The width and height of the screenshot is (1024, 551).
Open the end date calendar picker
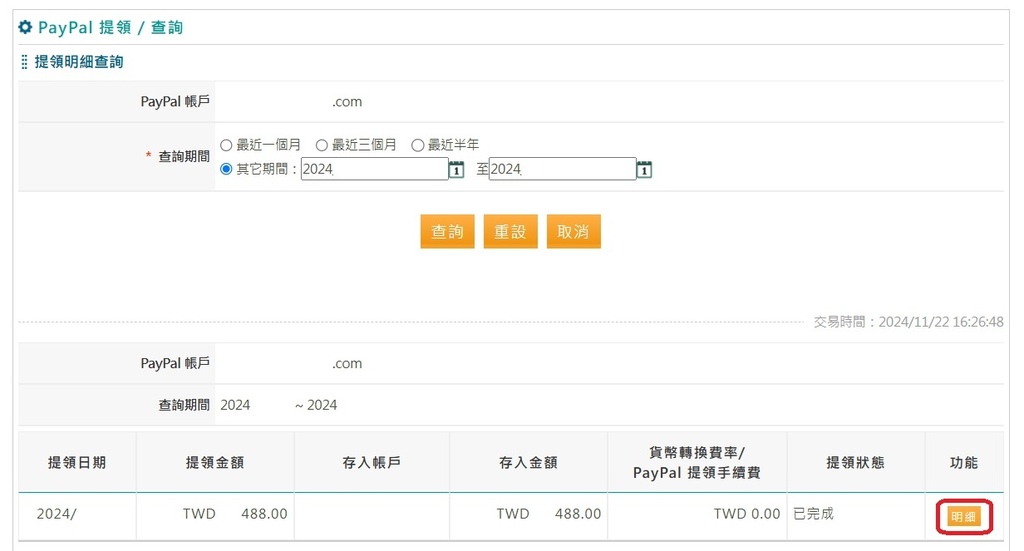click(645, 170)
